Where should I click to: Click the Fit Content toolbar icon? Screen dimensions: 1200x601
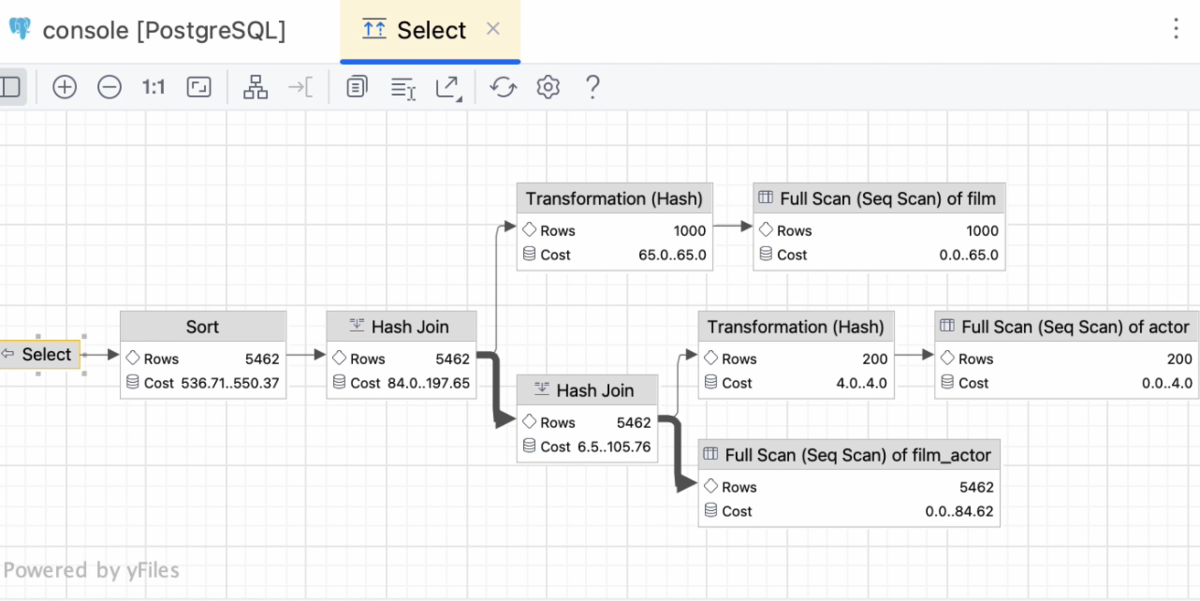(199, 88)
